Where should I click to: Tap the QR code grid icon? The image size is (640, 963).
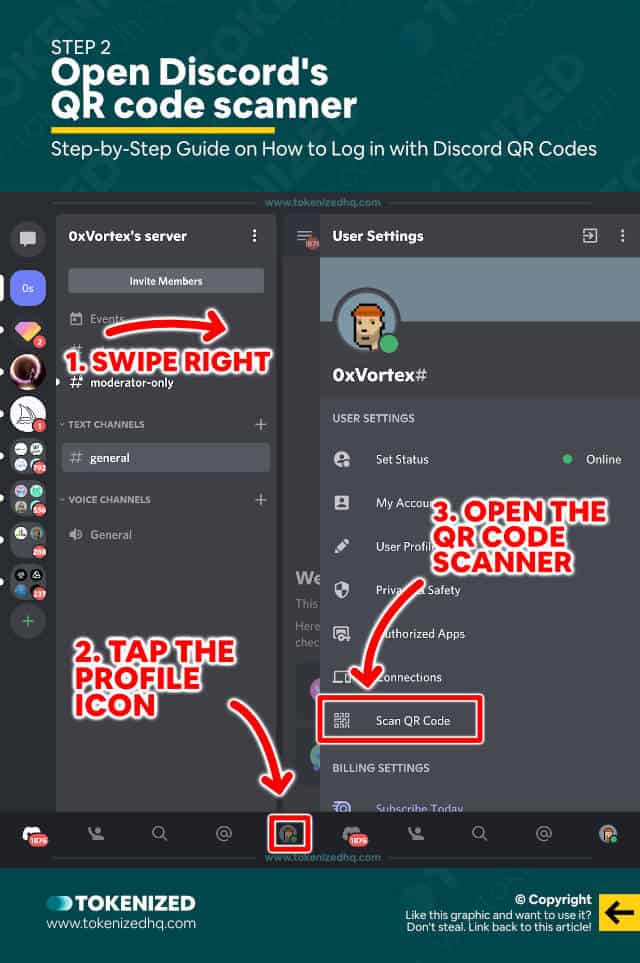coord(341,720)
